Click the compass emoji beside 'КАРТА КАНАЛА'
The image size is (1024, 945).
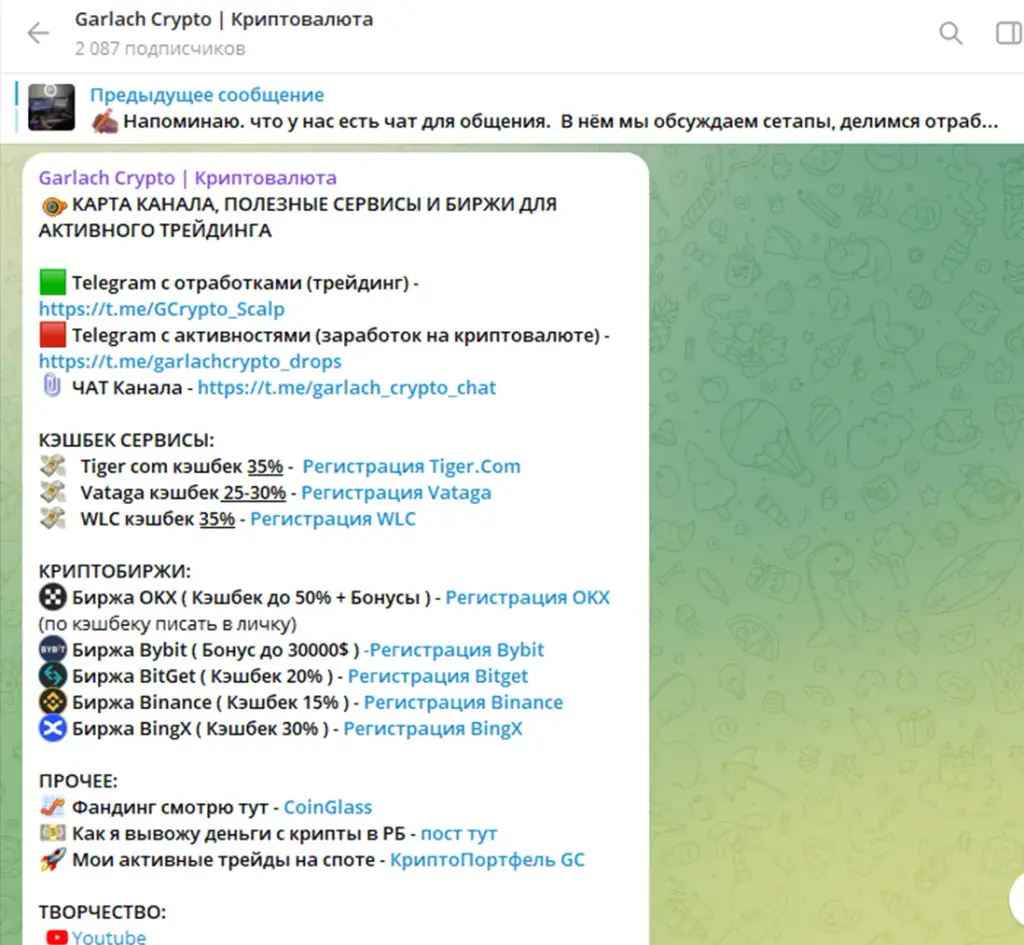click(54, 206)
